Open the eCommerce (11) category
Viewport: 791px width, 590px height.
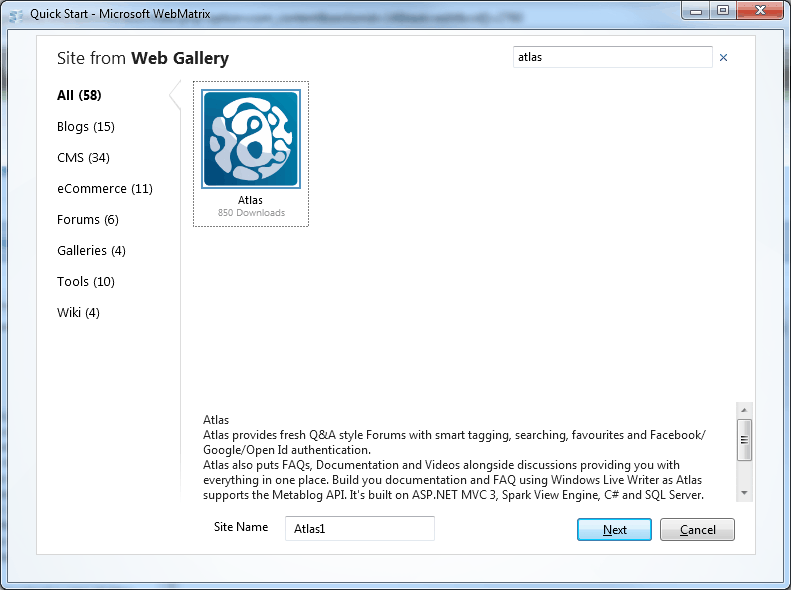pos(105,189)
